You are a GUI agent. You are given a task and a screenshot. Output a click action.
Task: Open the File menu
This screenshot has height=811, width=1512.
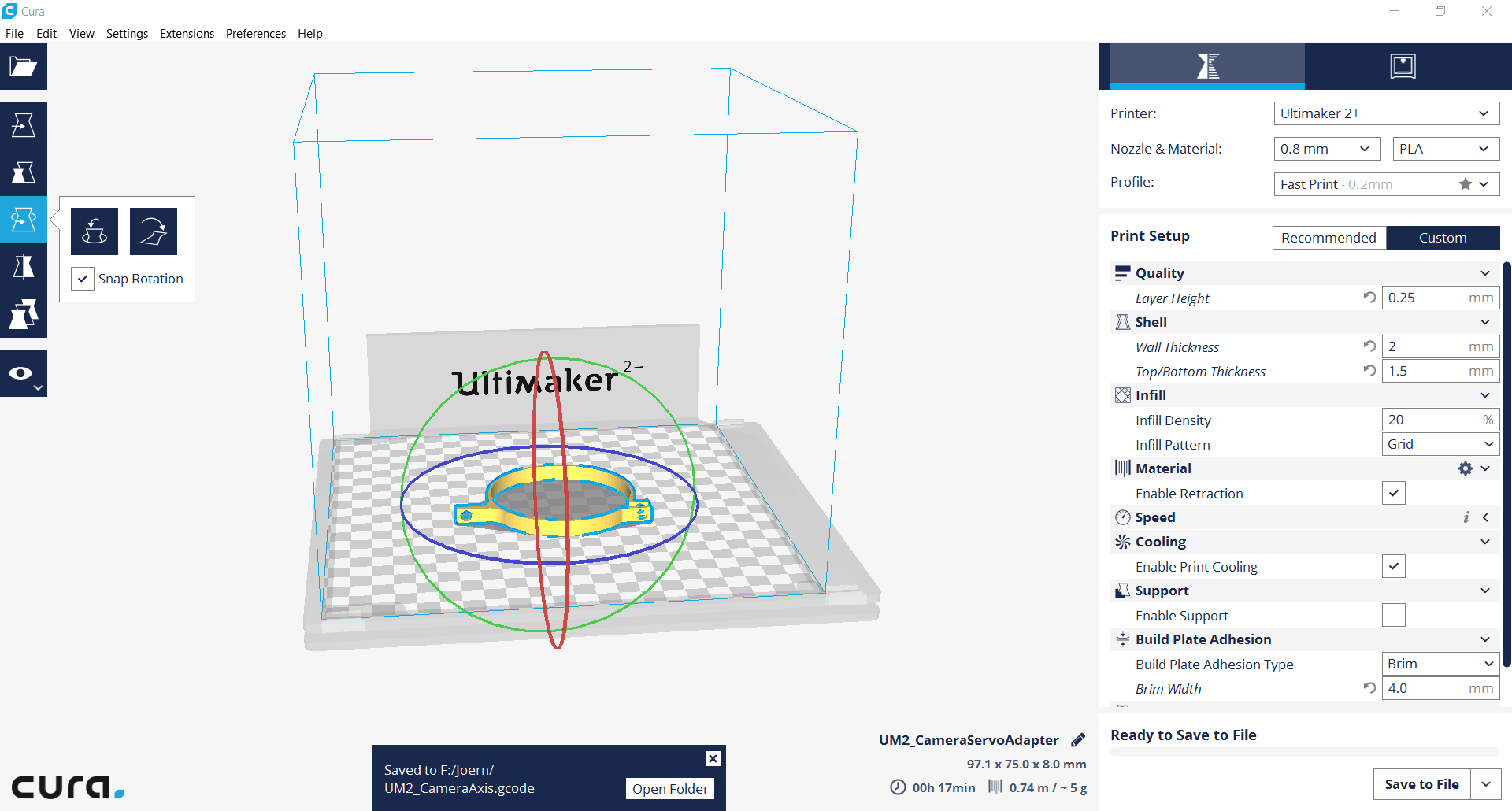tap(14, 33)
